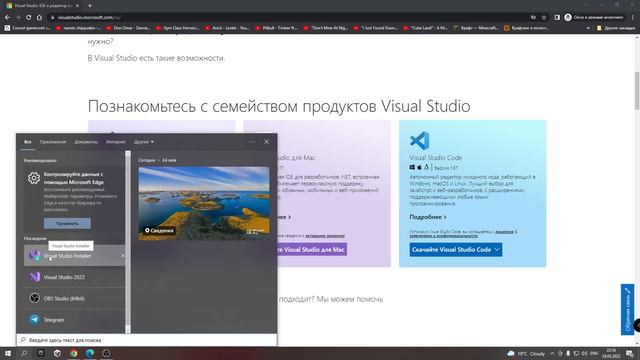
Task: Open the Windows Start menu
Action: (x=7, y=353)
